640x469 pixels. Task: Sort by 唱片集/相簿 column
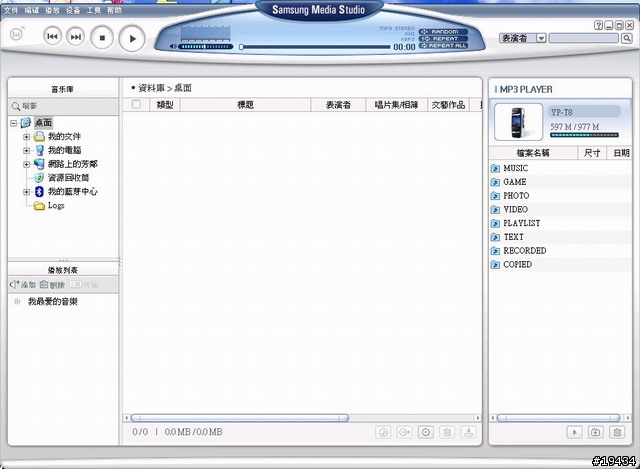[396, 105]
